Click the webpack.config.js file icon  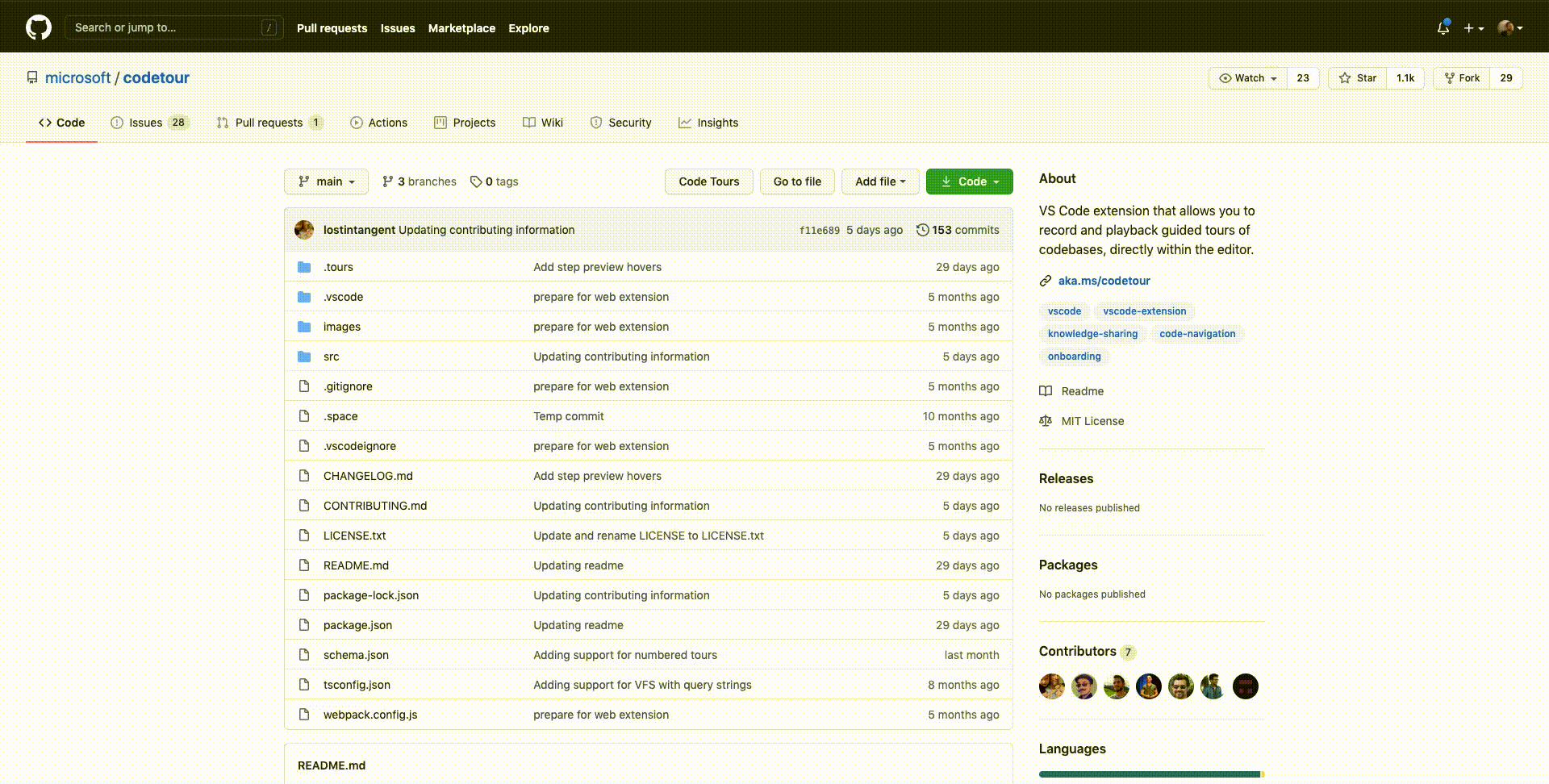[x=304, y=715]
